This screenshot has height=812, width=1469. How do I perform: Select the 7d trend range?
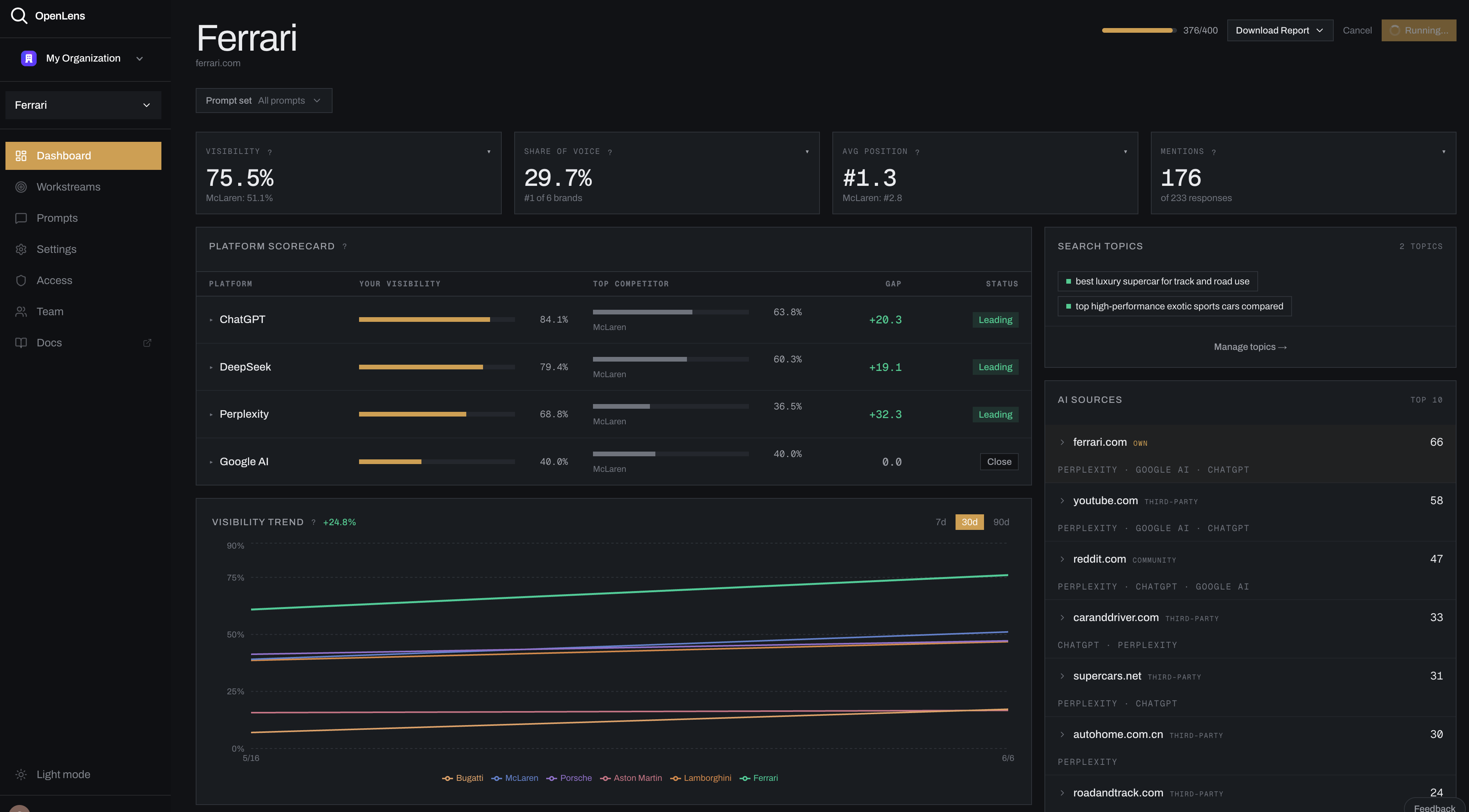(940, 522)
